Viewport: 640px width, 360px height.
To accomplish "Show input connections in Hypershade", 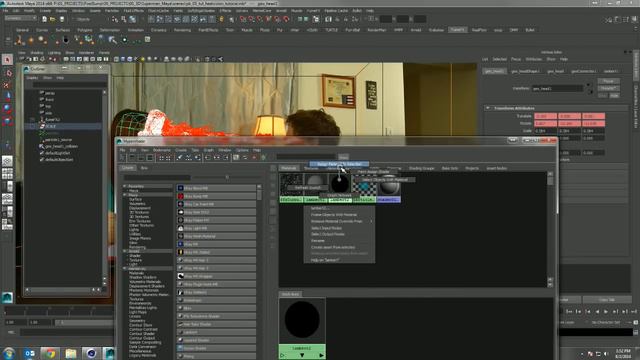I will (x=208, y=158).
